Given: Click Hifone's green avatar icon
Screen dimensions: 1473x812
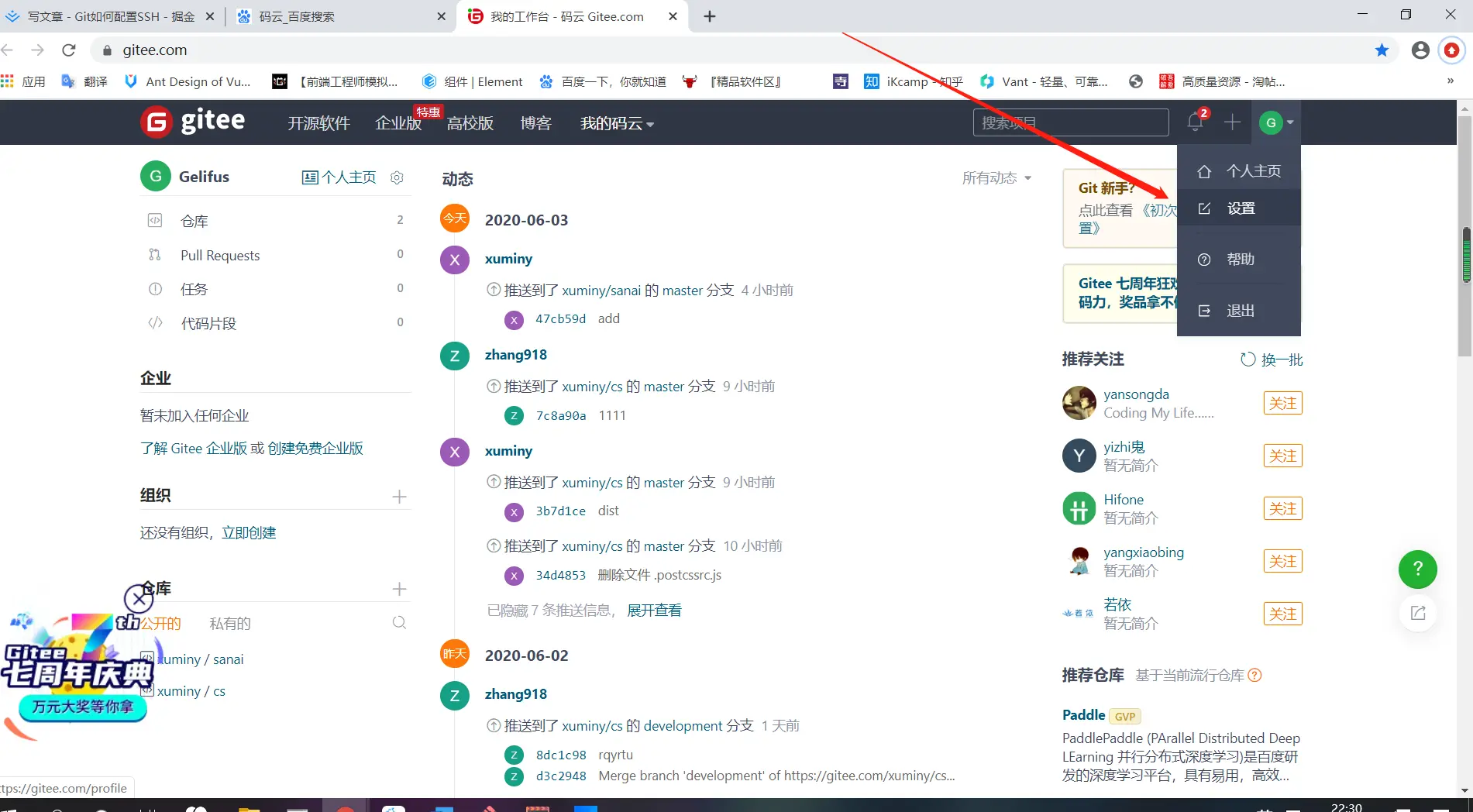Looking at the screenshot, I should (x=1079, y=508).
